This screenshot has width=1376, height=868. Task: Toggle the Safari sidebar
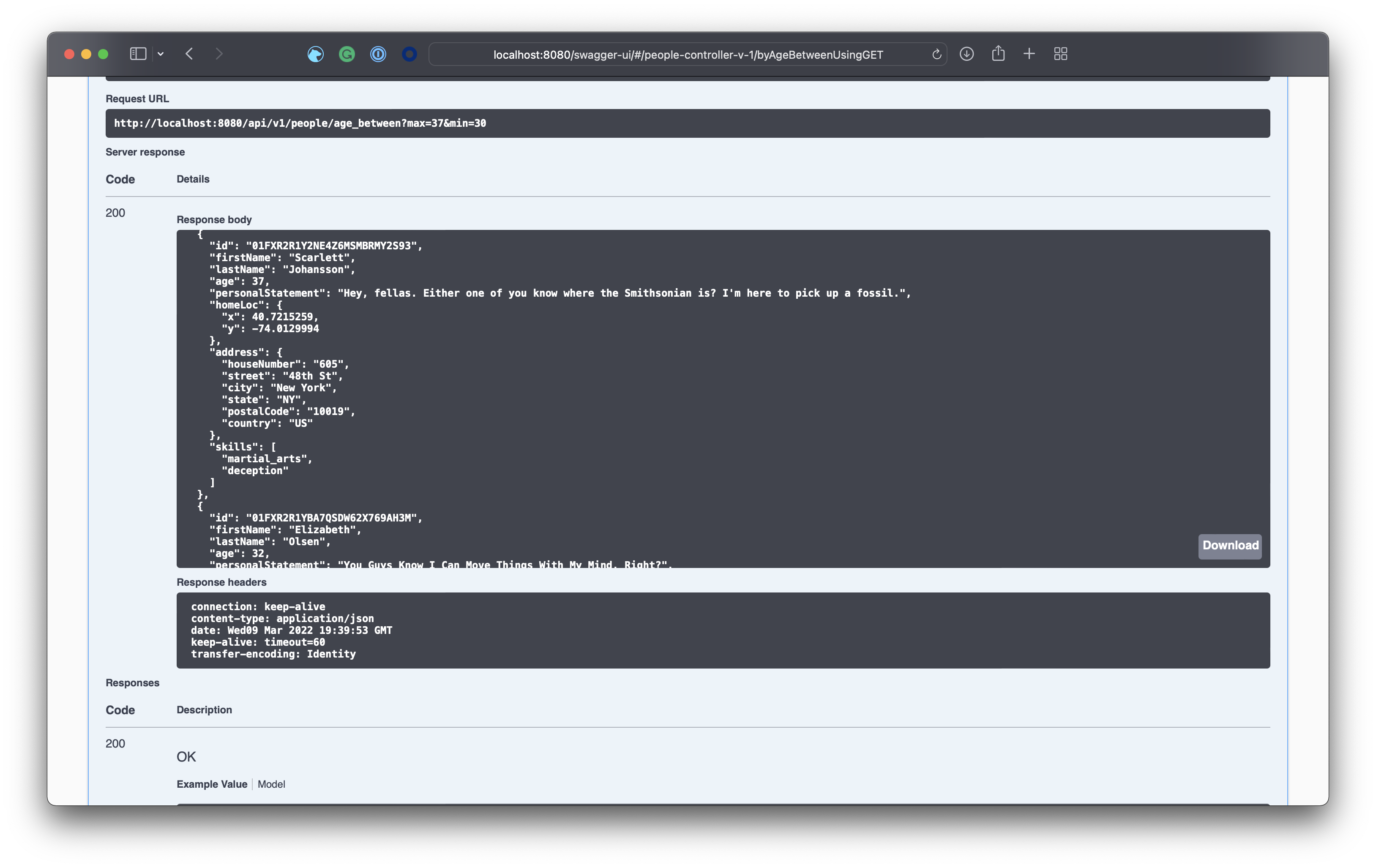click(138, 54)
